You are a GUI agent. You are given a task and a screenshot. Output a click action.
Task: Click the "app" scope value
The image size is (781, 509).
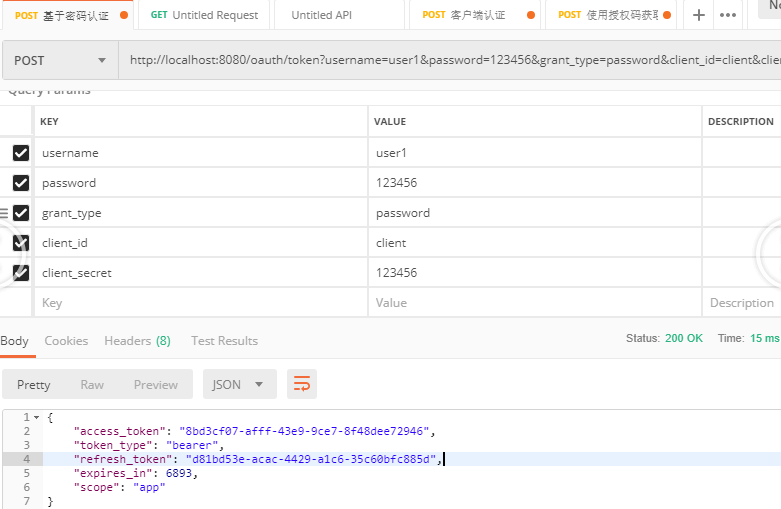coord(149,487)
